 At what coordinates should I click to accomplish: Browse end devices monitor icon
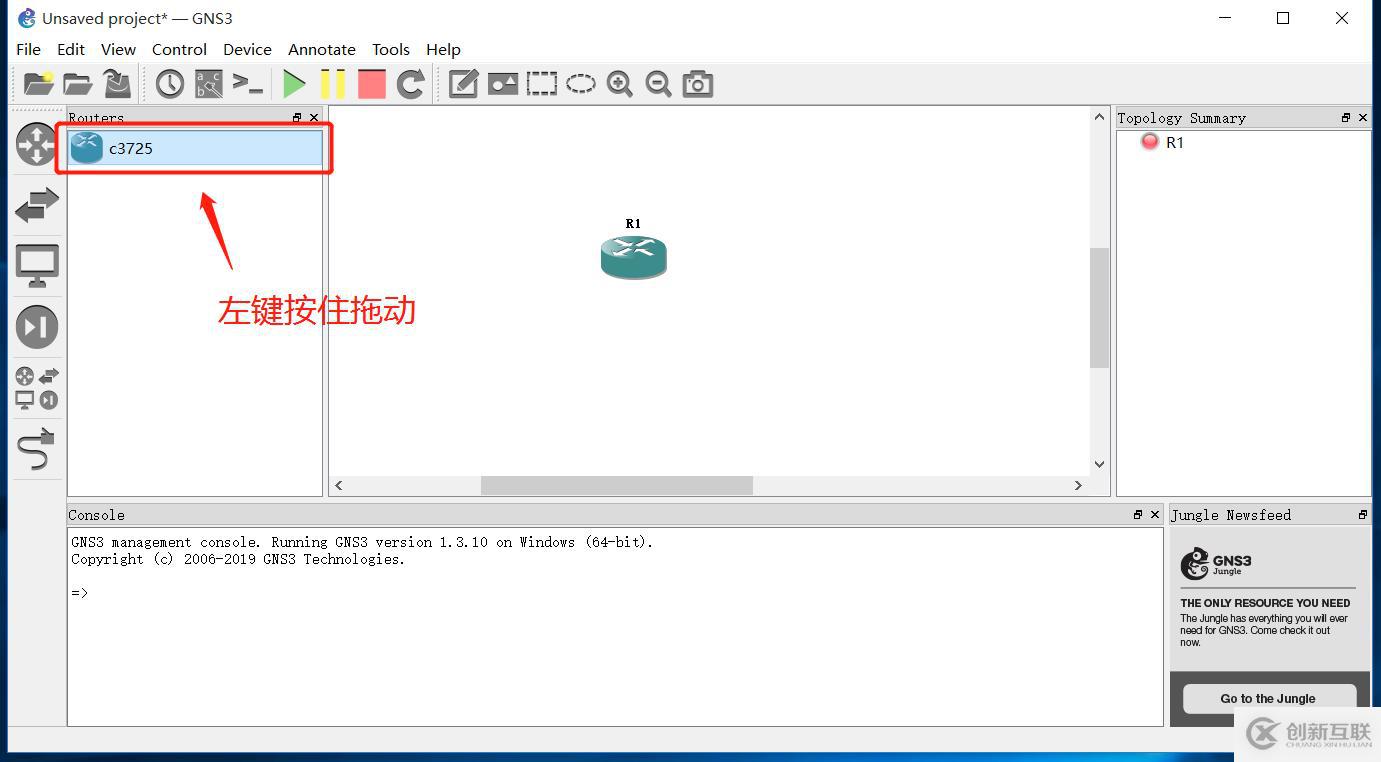click(37, 266)
